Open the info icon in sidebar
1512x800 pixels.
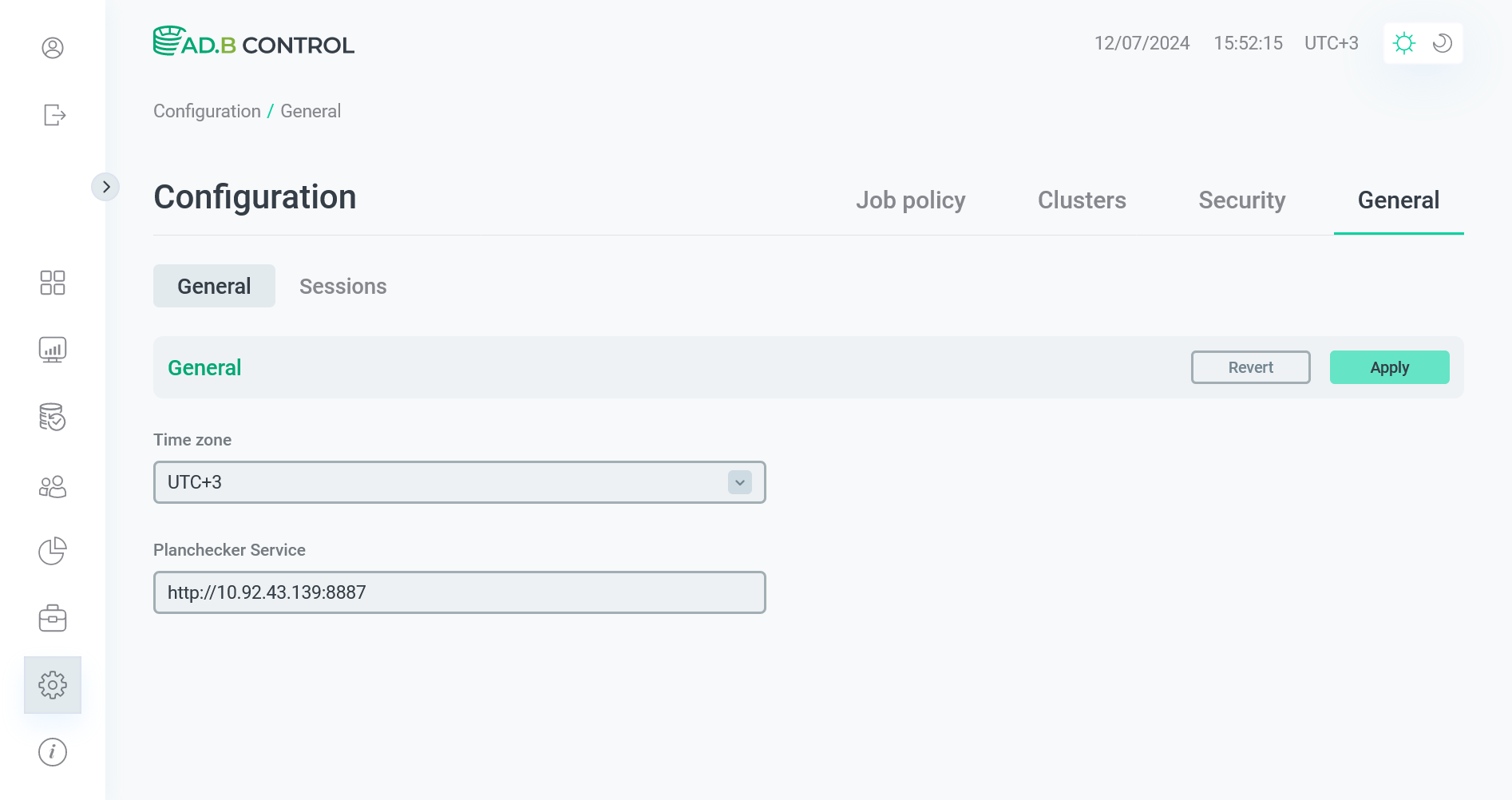pyautogui.click(x=53, y=752)
